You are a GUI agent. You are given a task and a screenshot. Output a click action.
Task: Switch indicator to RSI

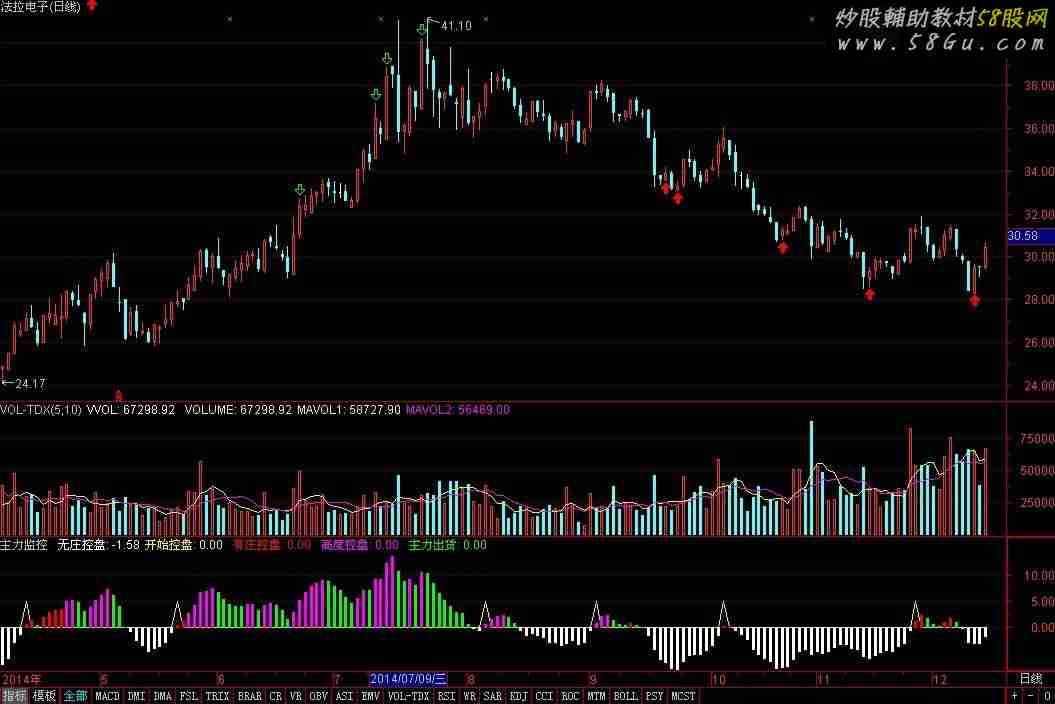click(447, 696)
